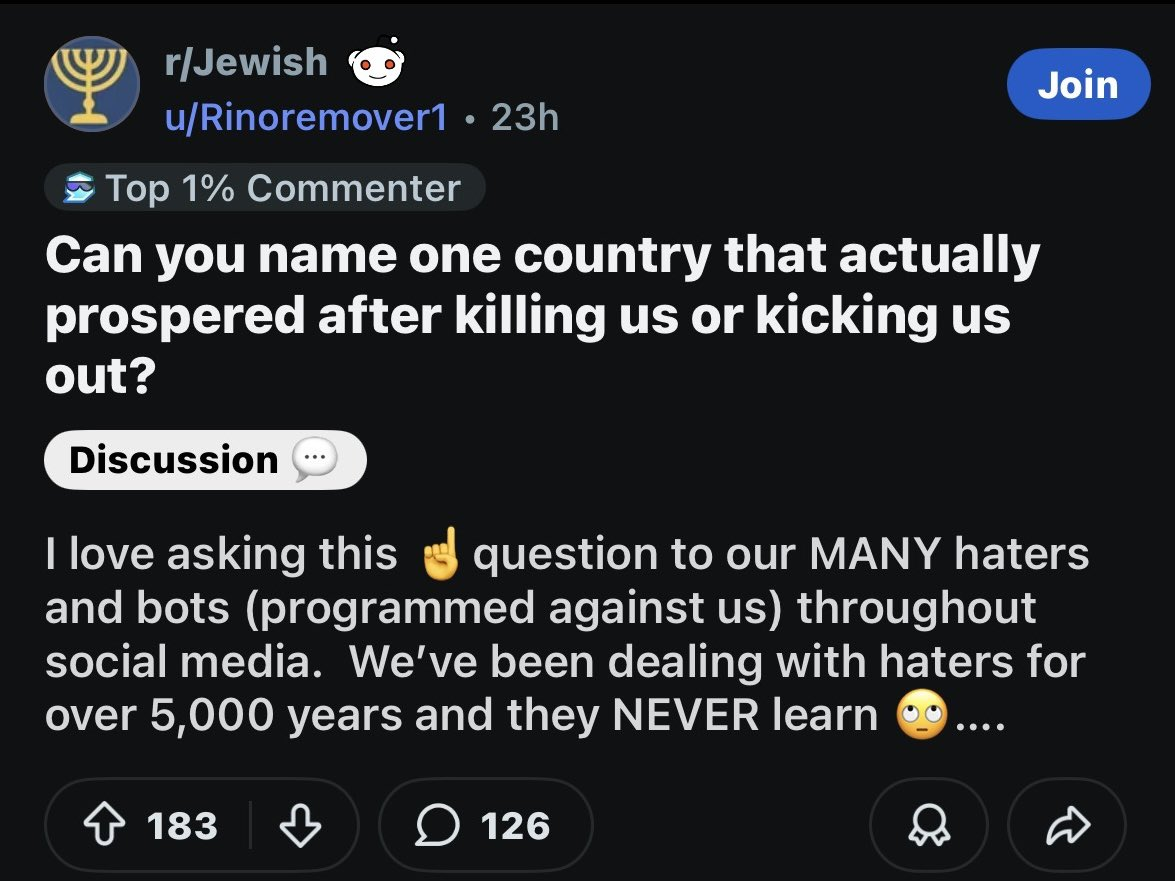Open the r/Jewish subreddit name link

click(246, 62)
